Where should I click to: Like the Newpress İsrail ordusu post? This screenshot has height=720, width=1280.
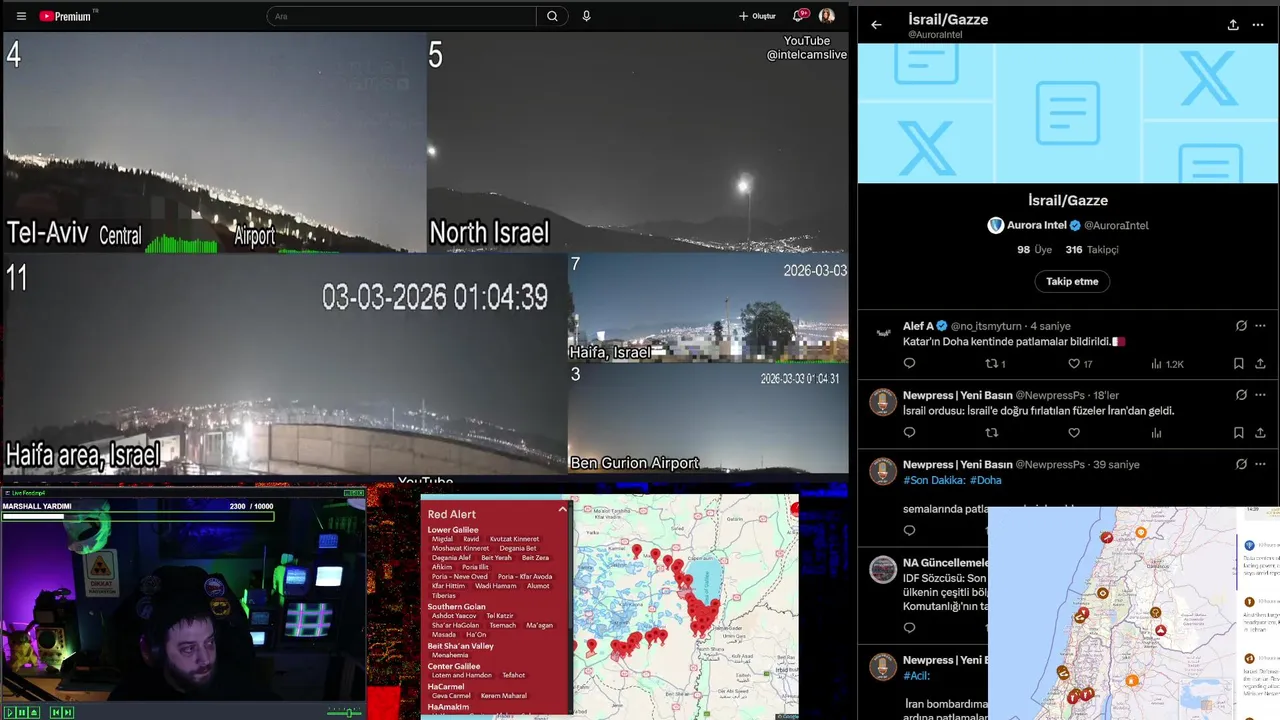tap(1074, 433)
